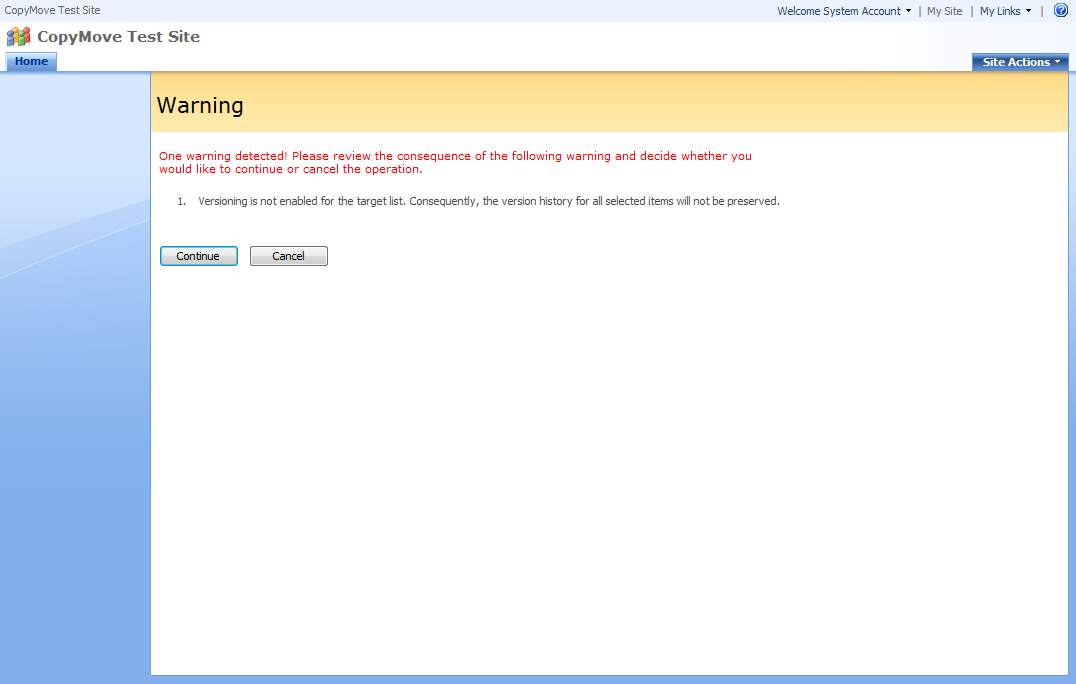Click the empty blue left sidebar panel
This screenshot has height=684, width=1076.
click(x=75, y=400)
